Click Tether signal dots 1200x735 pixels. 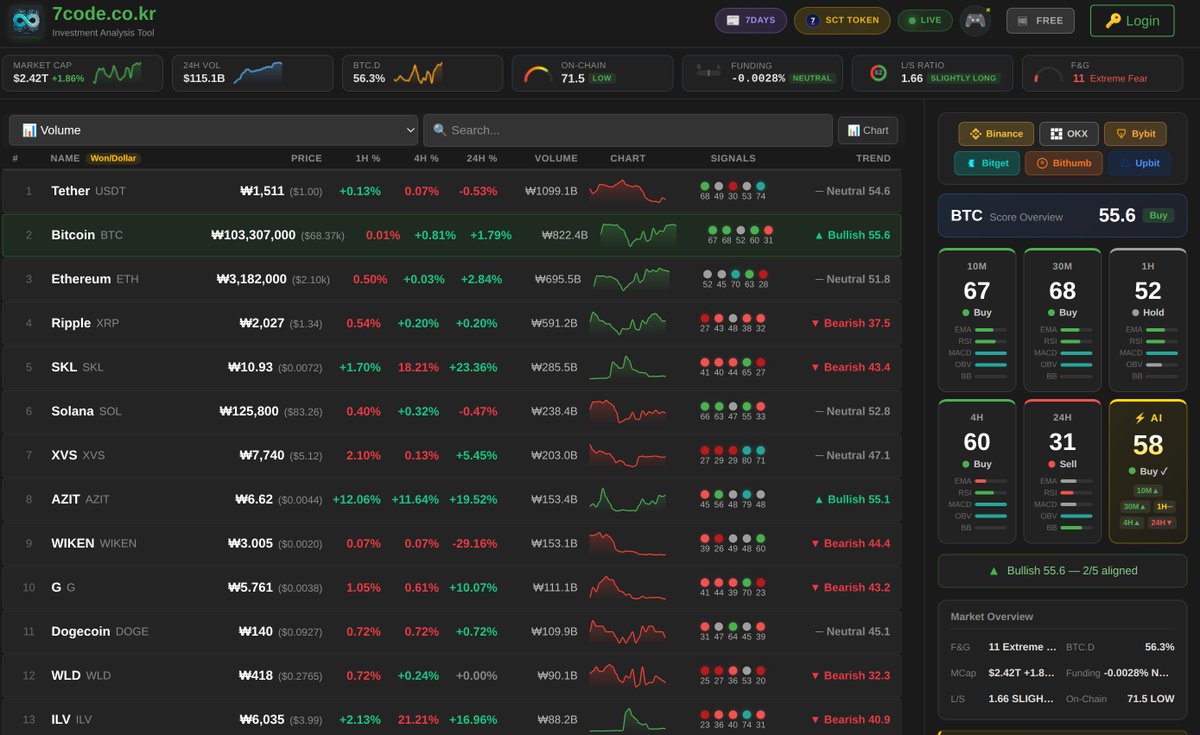tap(733, 191)
